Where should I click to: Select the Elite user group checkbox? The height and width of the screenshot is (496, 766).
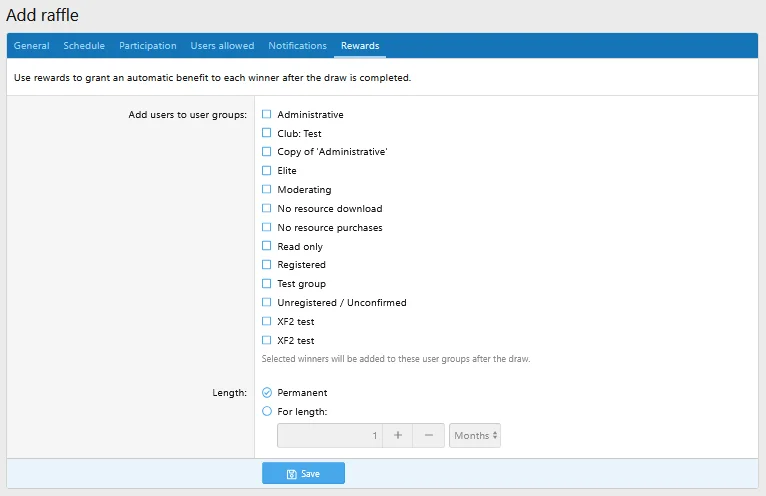[266, 171]
